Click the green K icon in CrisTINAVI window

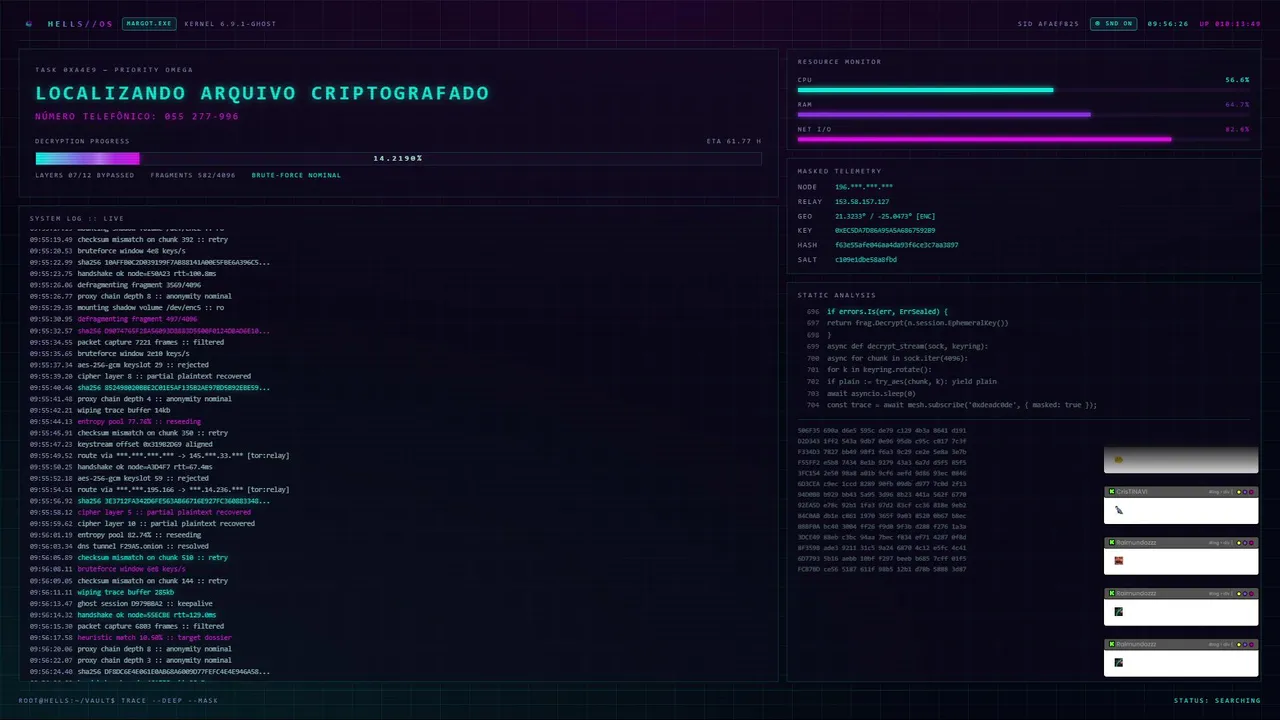point(1111,491)
